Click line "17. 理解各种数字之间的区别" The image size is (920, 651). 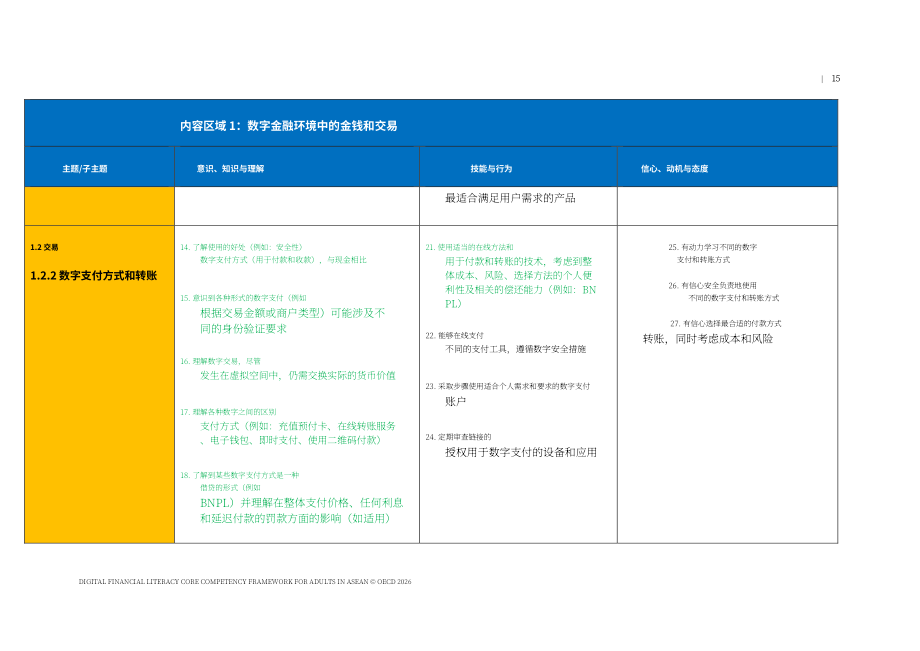(228, 412)
